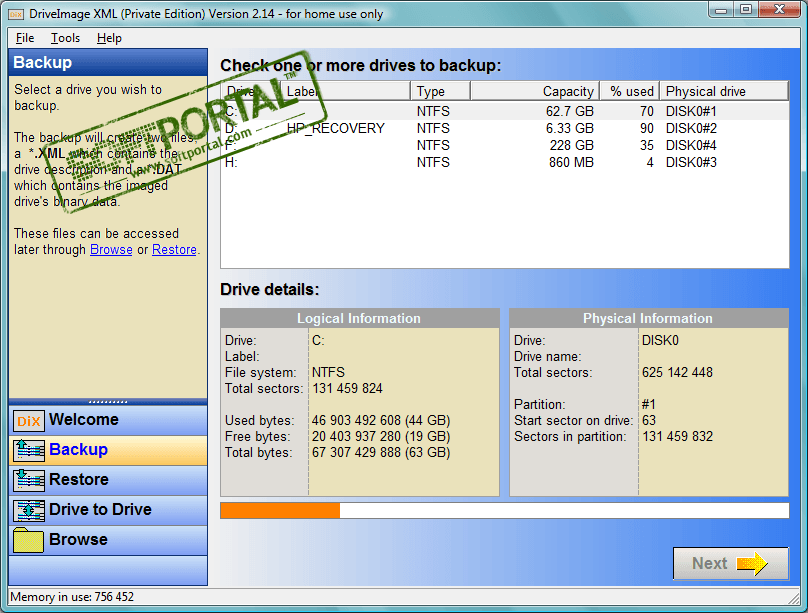The height and width of the screenshot is (613, 808).
Task: Follow the Restore hyperlink in help text
Action: tap(174, 249)
